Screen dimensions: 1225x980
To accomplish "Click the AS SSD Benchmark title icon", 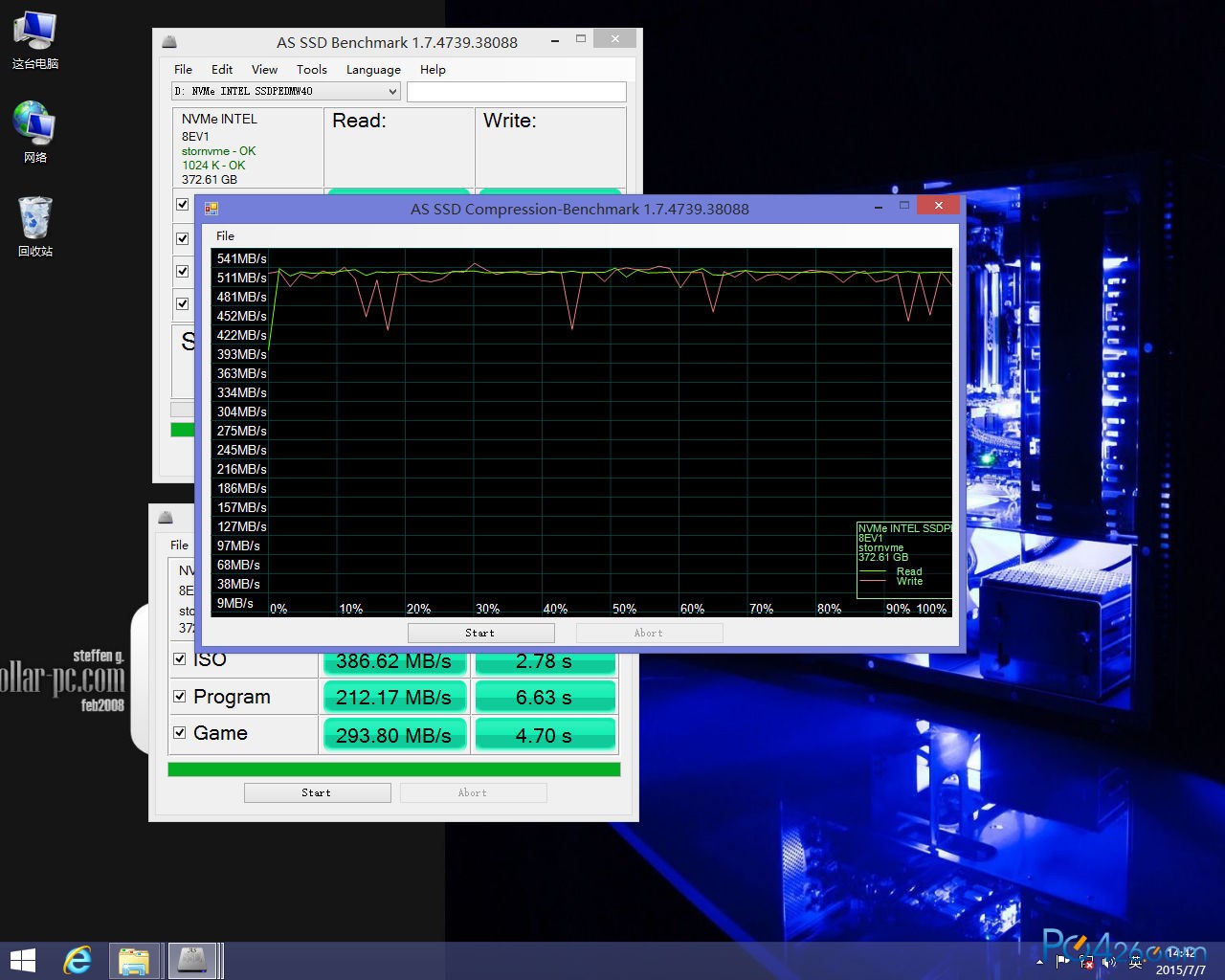I will click(169, 42).
